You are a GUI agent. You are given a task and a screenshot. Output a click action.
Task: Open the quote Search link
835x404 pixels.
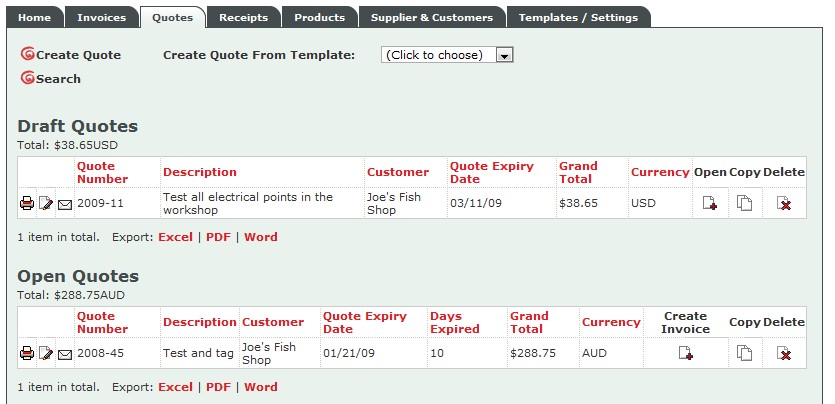(58, 79)
